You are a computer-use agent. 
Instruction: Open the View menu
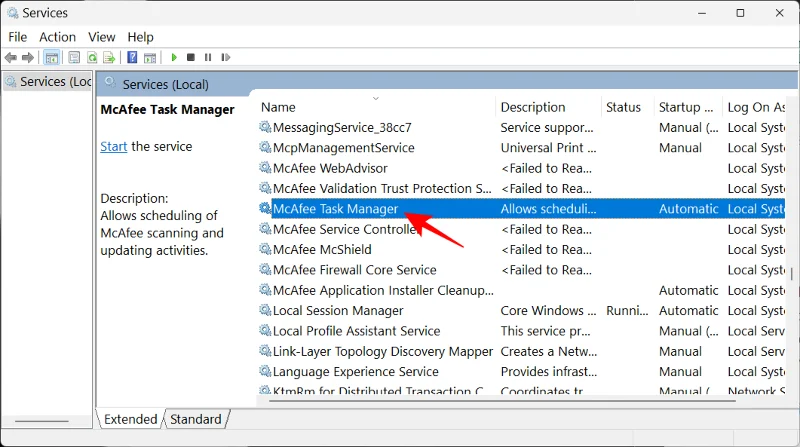pyautogui.click(x=102, y=37)
